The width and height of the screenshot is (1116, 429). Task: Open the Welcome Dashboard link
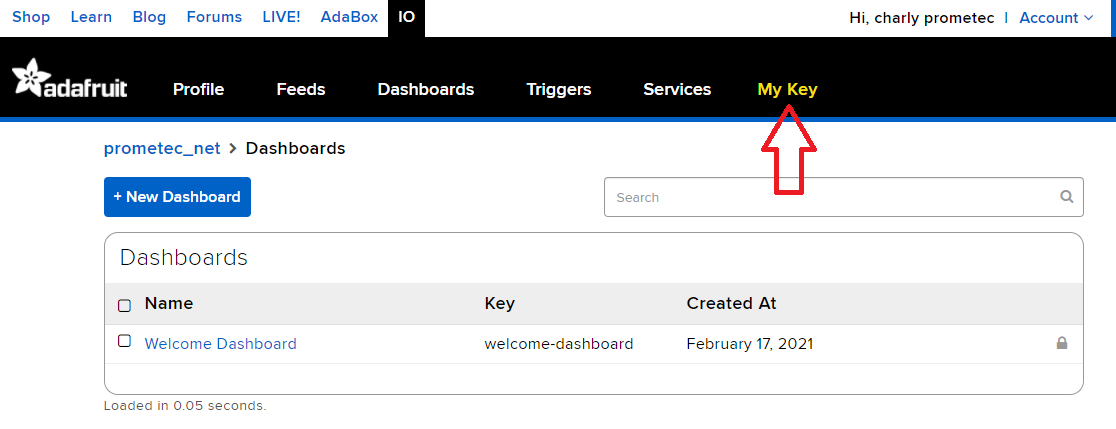pyautogui.click(x=221, y=343)
